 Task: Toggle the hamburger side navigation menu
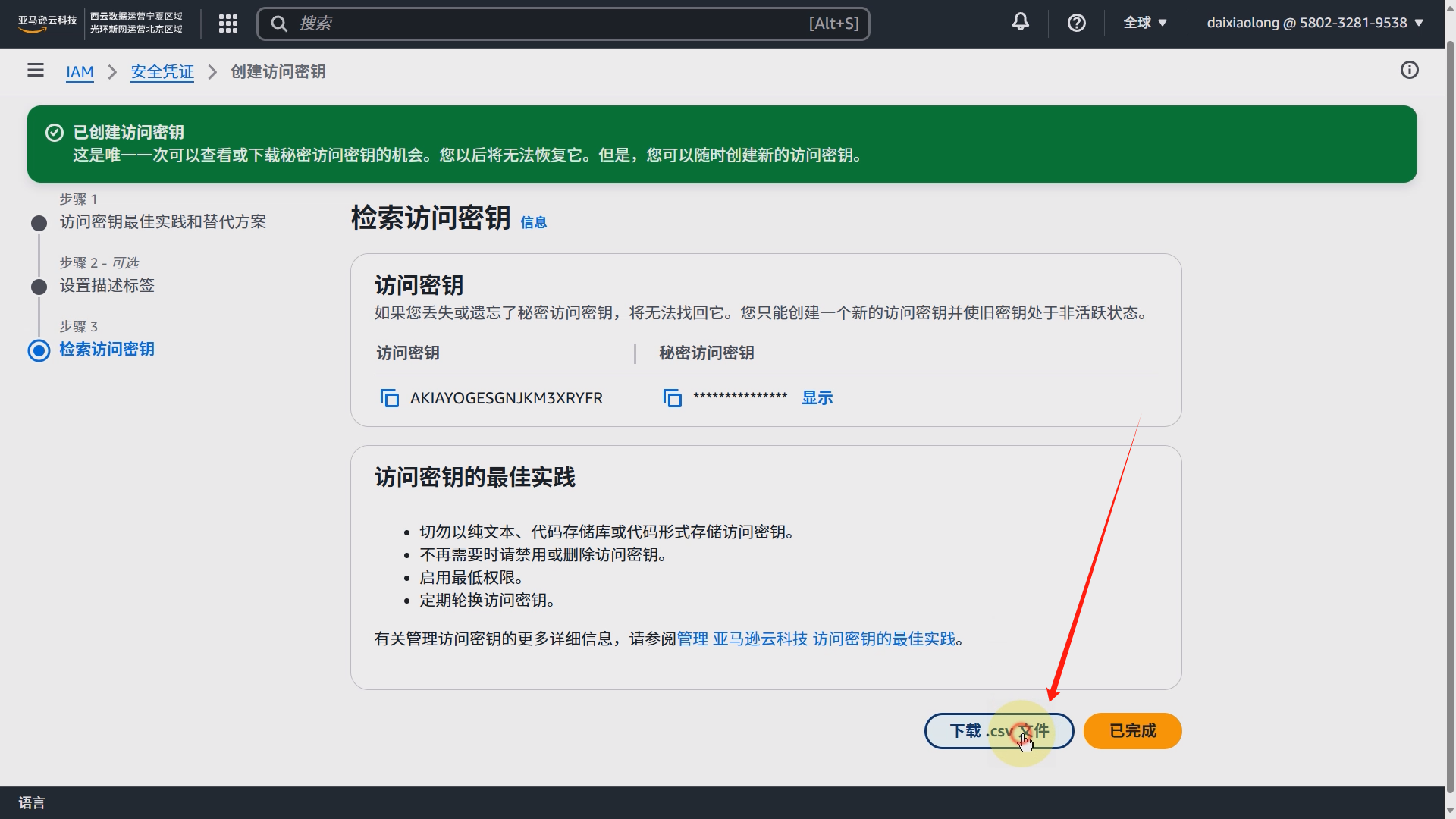click(x=36, y=71)
